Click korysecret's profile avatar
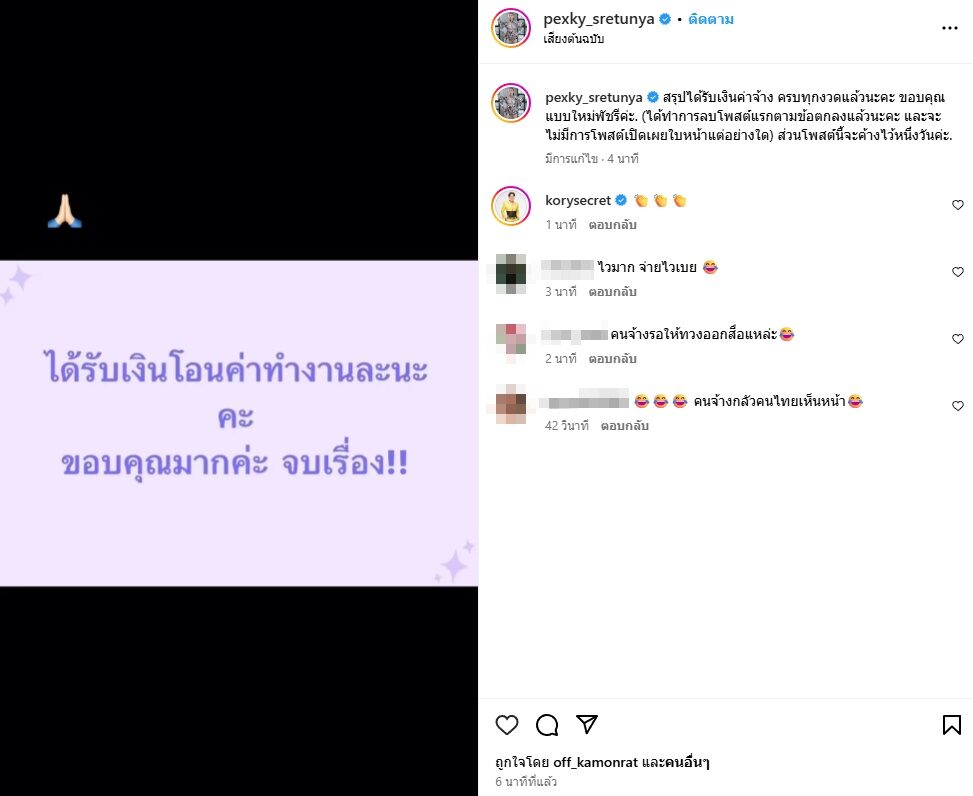 (511, 206)
